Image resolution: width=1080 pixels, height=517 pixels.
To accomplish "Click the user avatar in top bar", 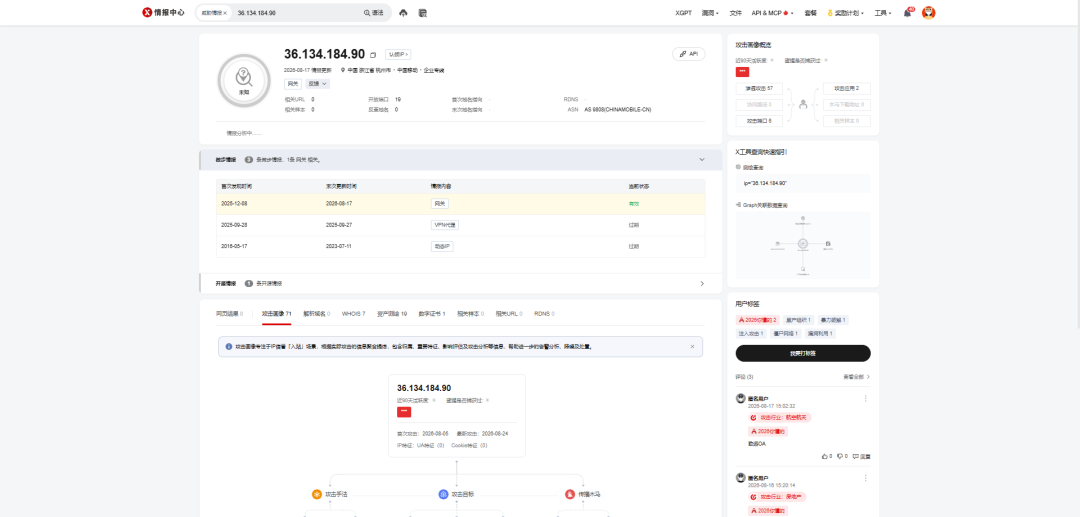I will [928, 12].
